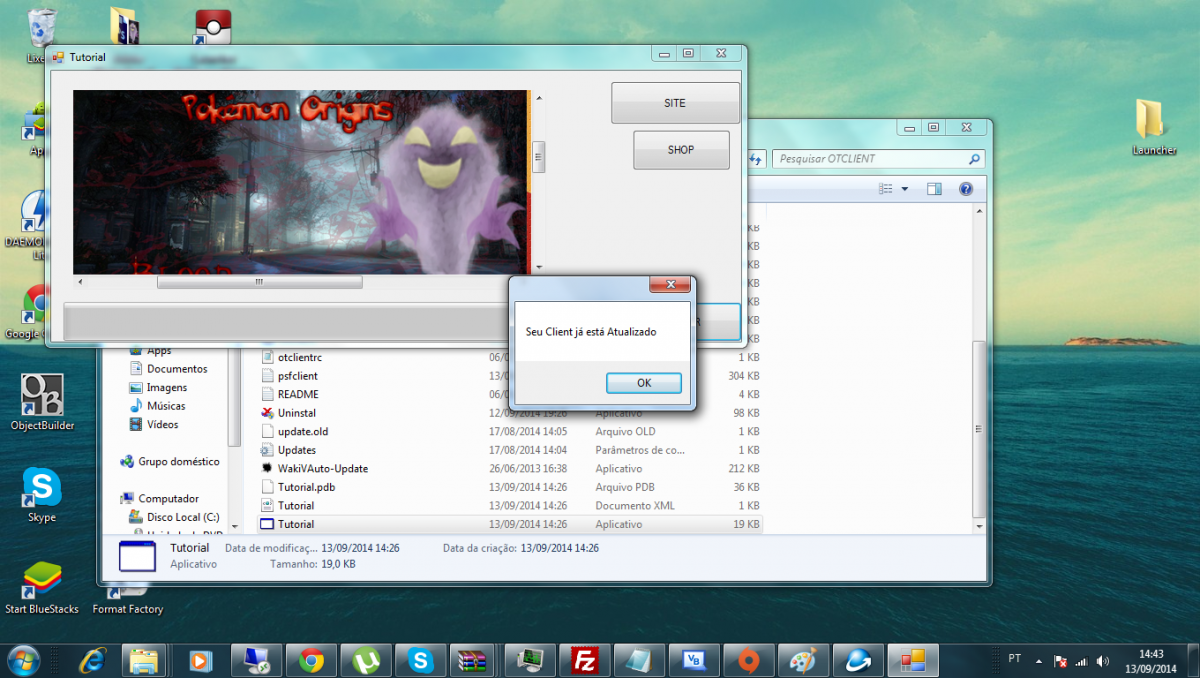Open WinRAR from the taskbar

[x=470, y=660]
